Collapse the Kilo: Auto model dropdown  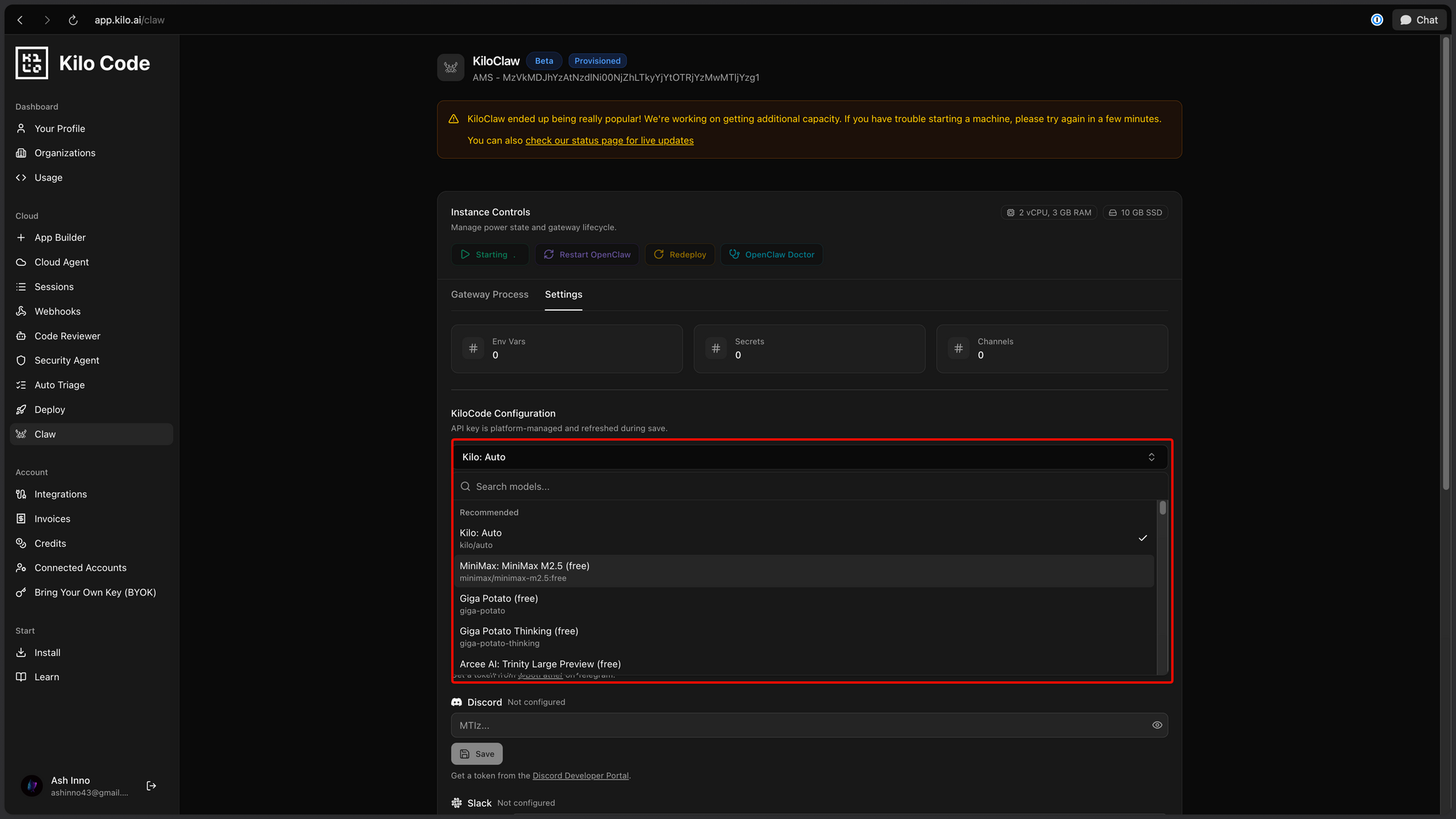coord(809,457)
